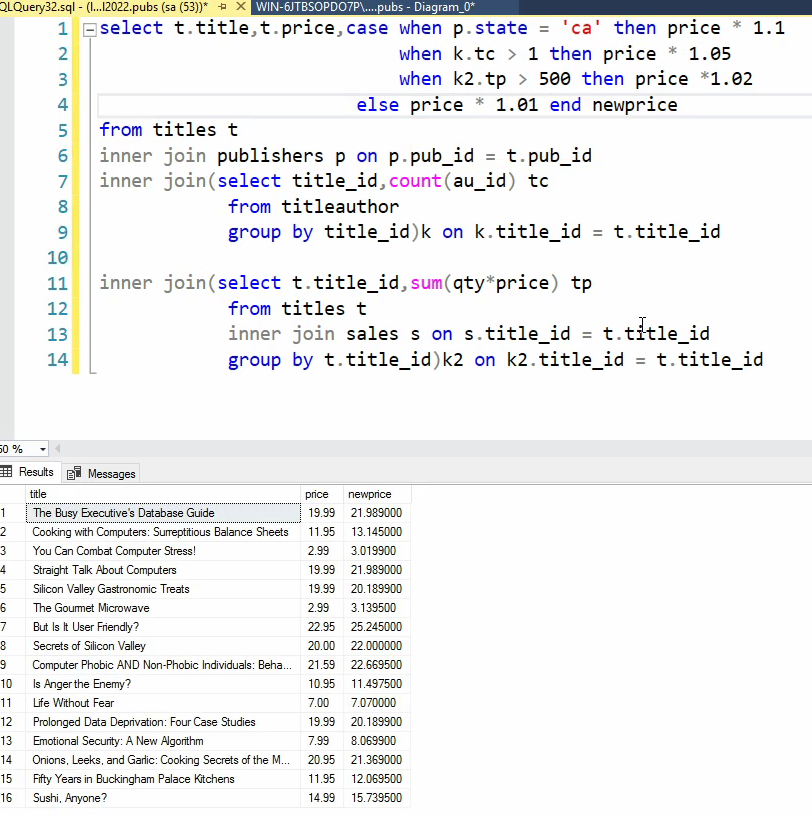This screenshot has height=817, width=812.
Task: Select newprice value 22.000000
Action: [x=377, y=646]
